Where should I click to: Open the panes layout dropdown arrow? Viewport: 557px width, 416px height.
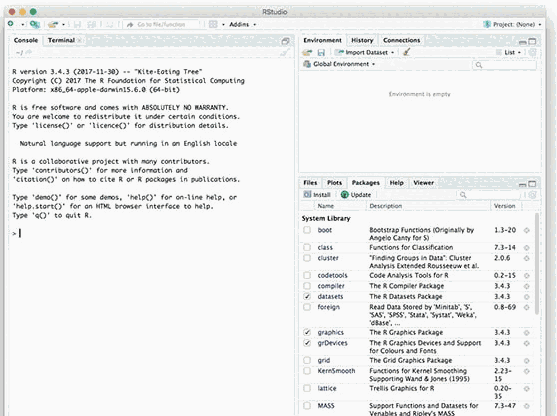pos(223,25)
